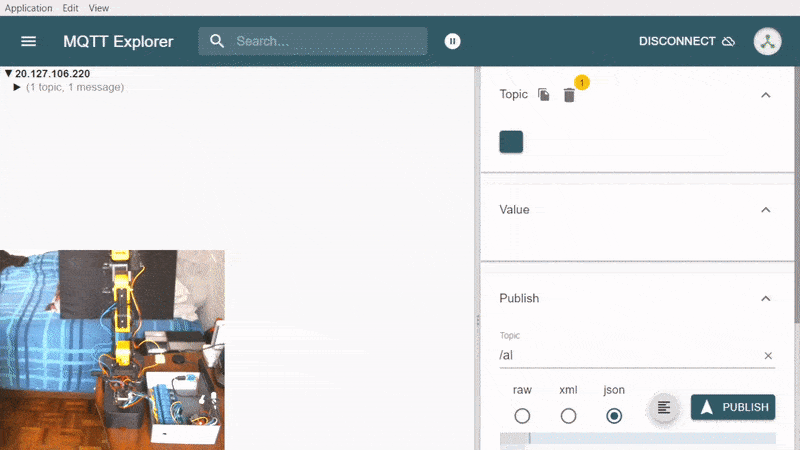The width and height of the screenshot is (800, 450).
Task: Click the dark teal topic chip
Action: click(x=511, y=142)
